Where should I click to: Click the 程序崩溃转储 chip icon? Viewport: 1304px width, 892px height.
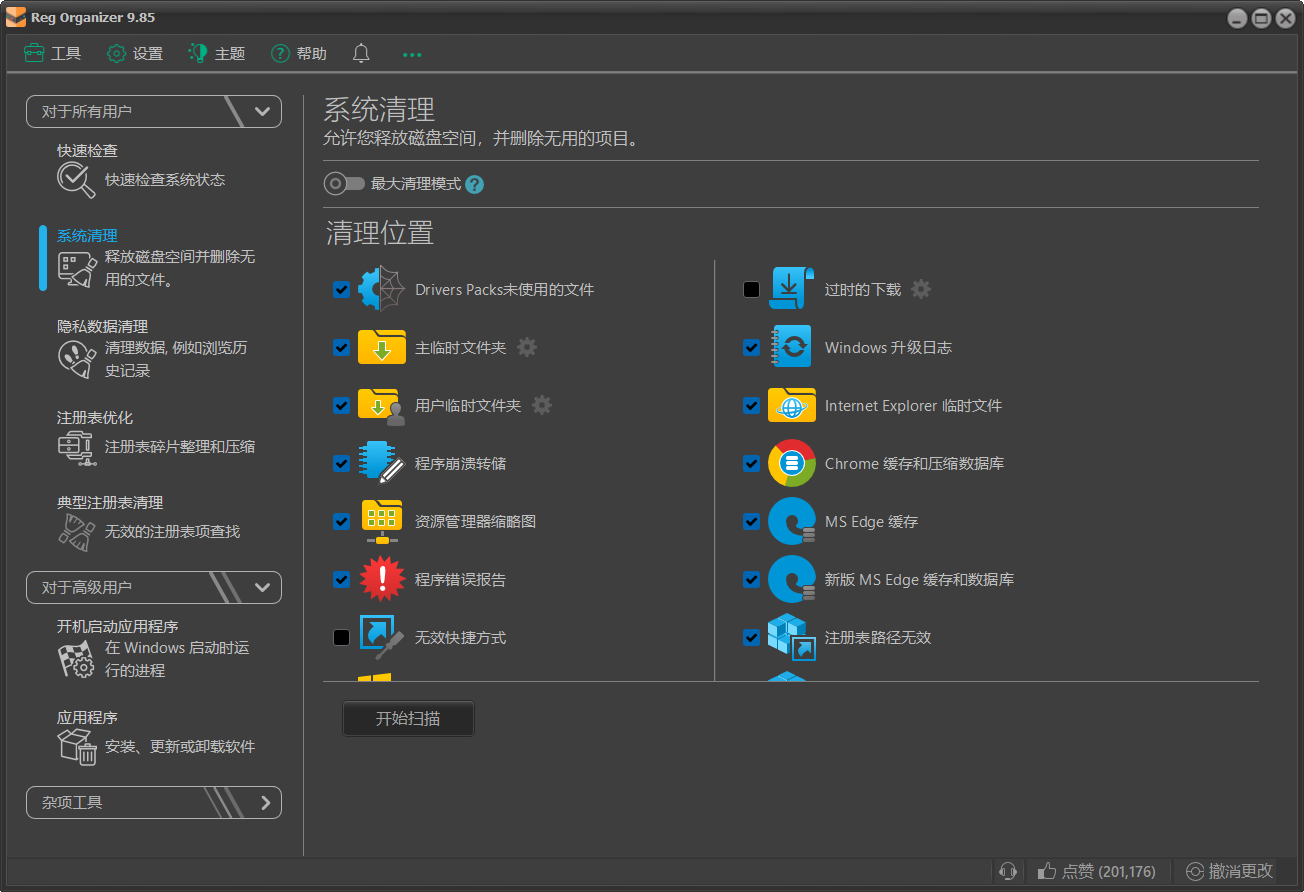point(381,464)
